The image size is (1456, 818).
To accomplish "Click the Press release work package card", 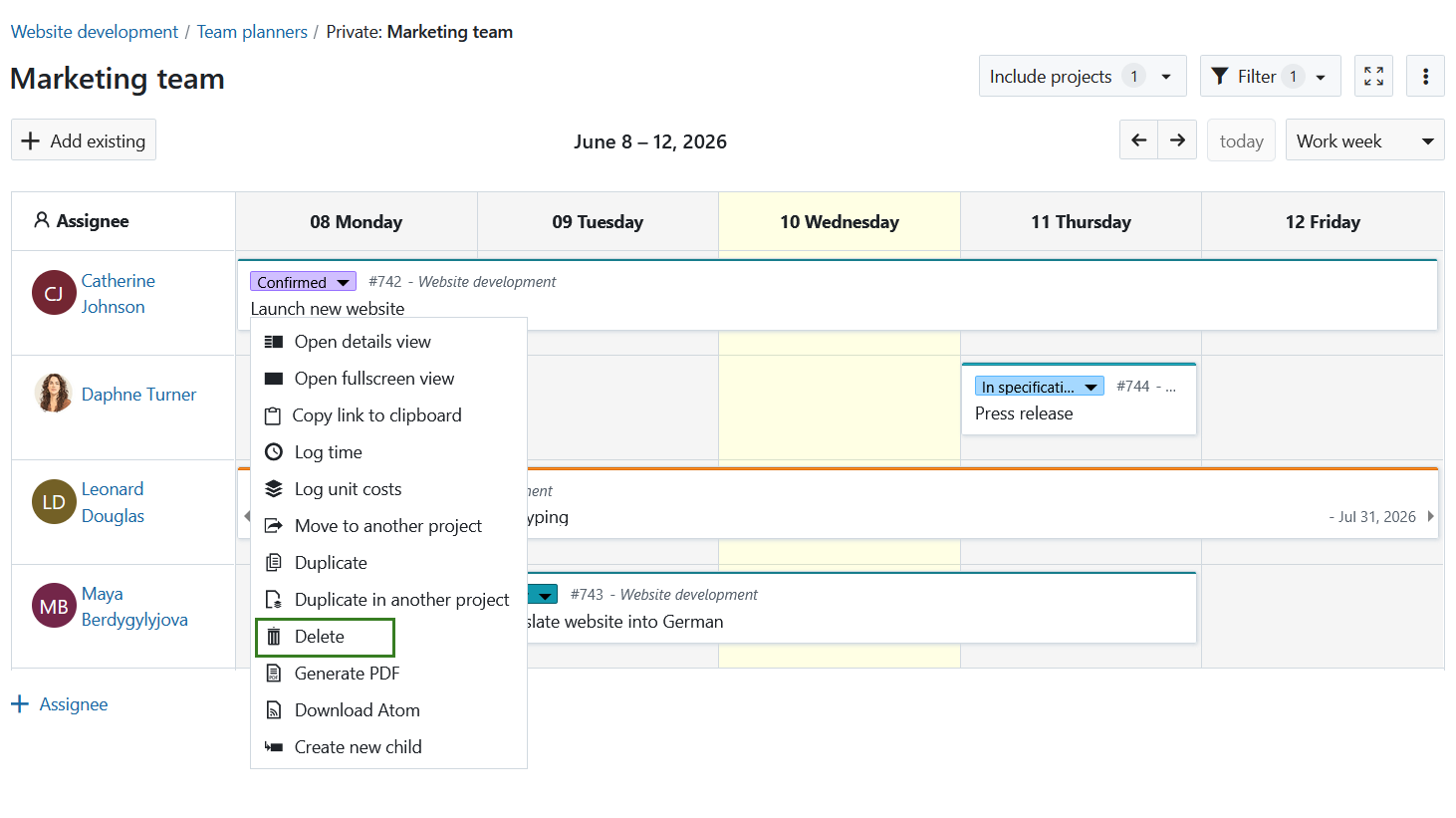I will (x=1079, y=399).
